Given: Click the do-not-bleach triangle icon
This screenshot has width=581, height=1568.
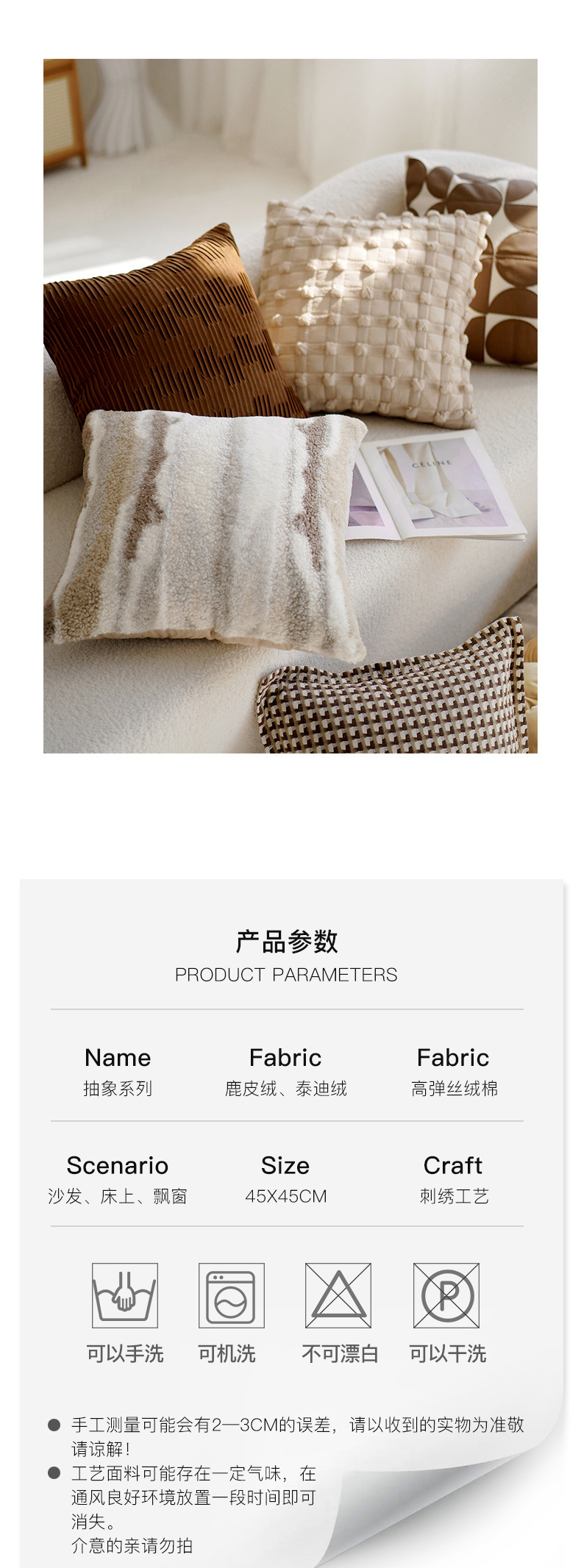Looking at the screenshot, I should (x=338, y=1295).
